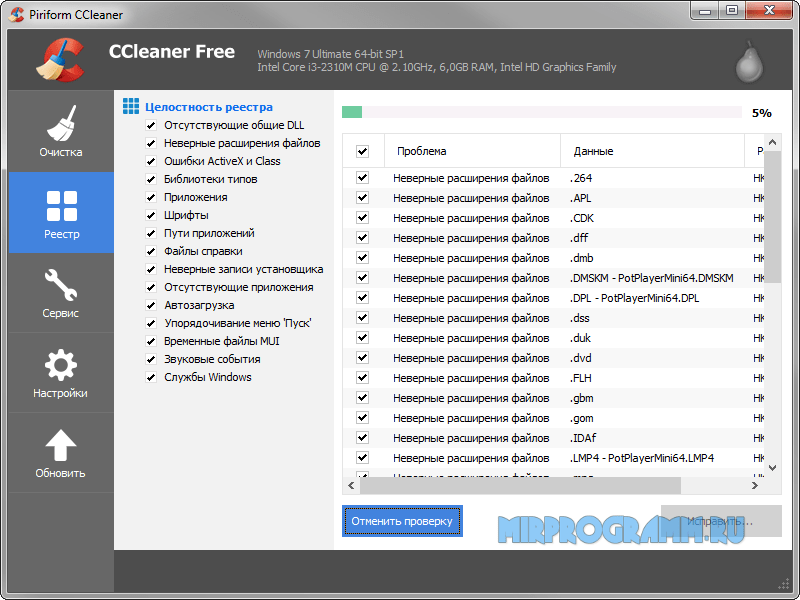
Task: Select the .LMP4 - PotPlayerMini64.LMP4 entry
Action: point(641,458)
